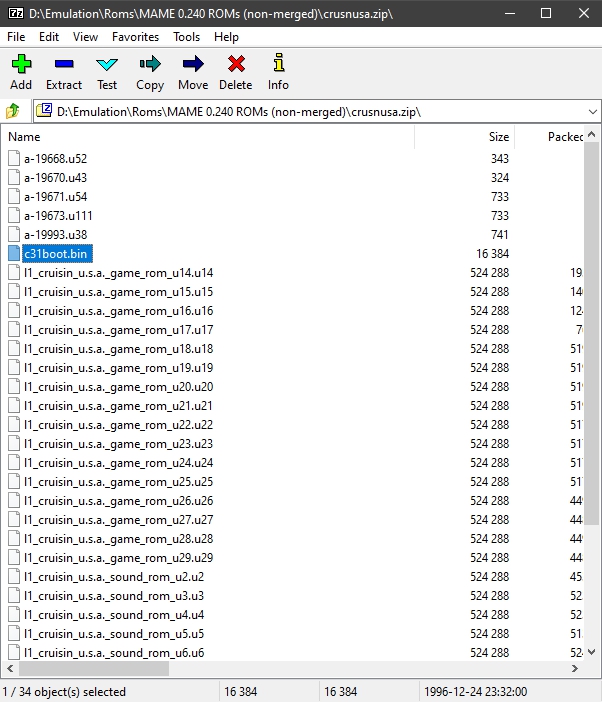Click file icon of a-19668.u52

(14, 158)
